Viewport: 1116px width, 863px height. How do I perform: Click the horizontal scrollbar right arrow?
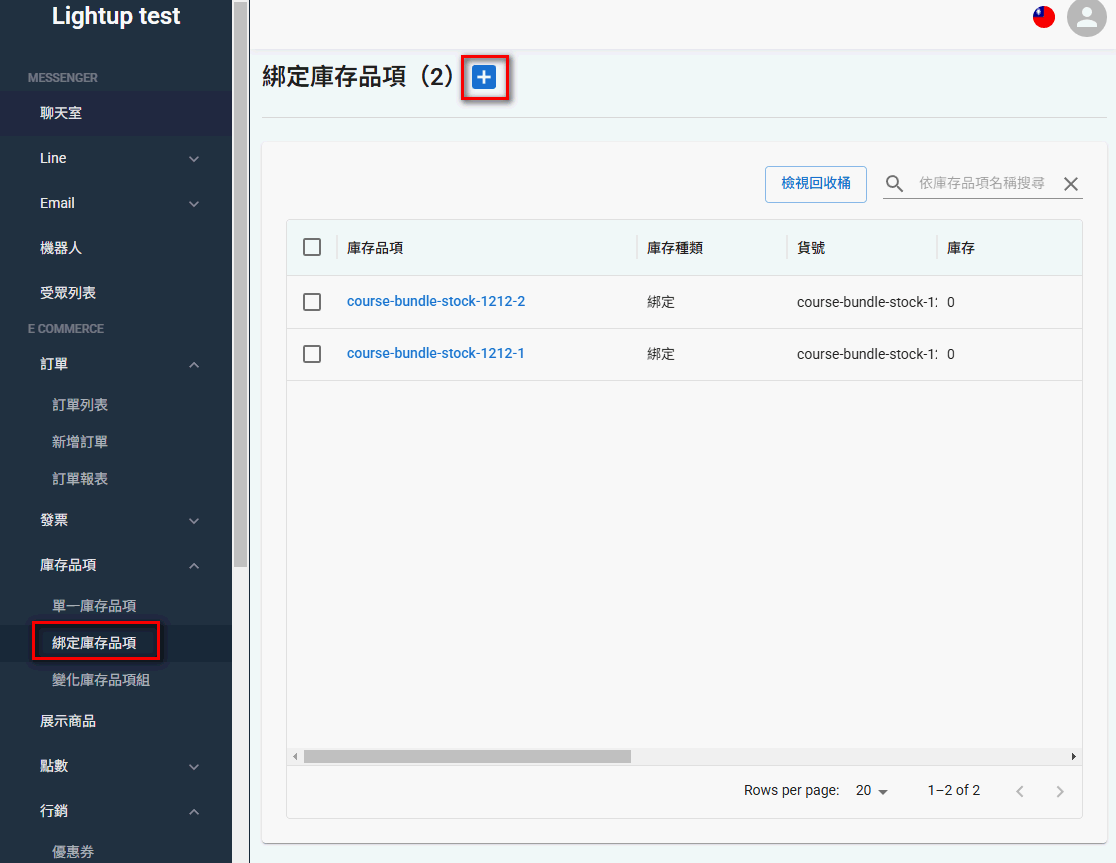[1073, 756]
